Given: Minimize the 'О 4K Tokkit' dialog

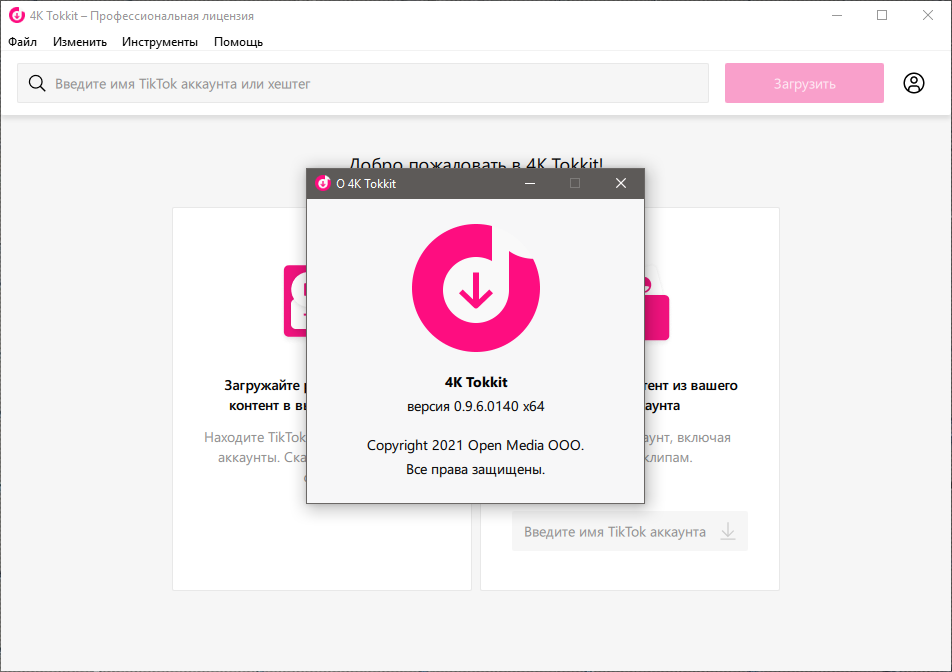Looking at the screenshot, I should (530, 183).
